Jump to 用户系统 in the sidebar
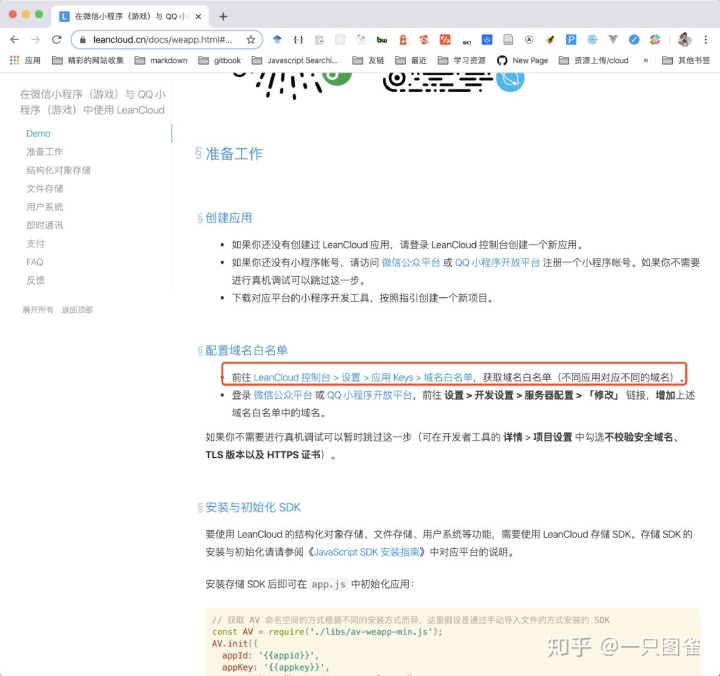The width and height of the screenshot is (720, 676). click(x=45, y=207)
